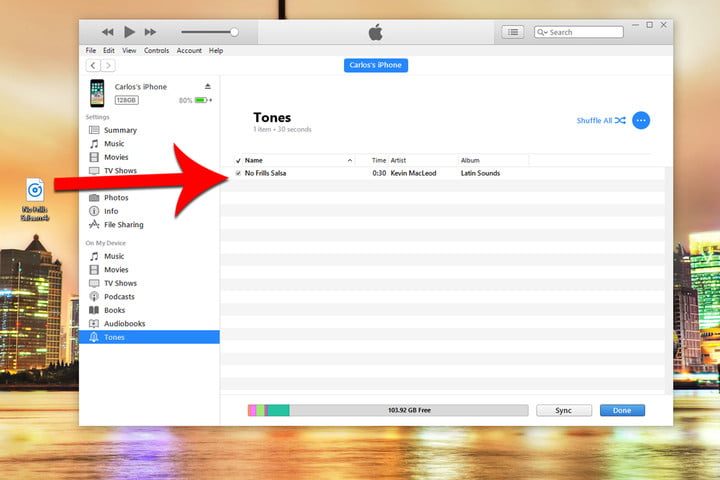Click the fast-forward next track icon
720x480 pixels.
(x=151, y=32)
